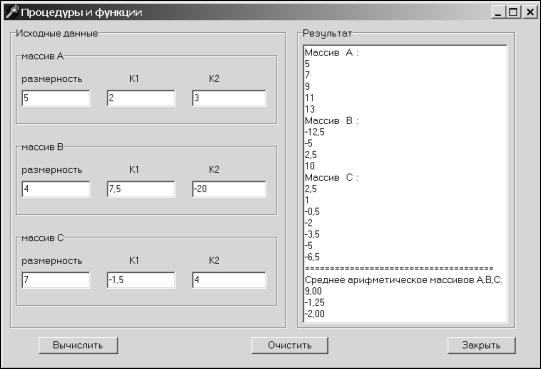Minimize the Процедуры и функции window
The image size is (541, 369).
click(x=498, y=12)
